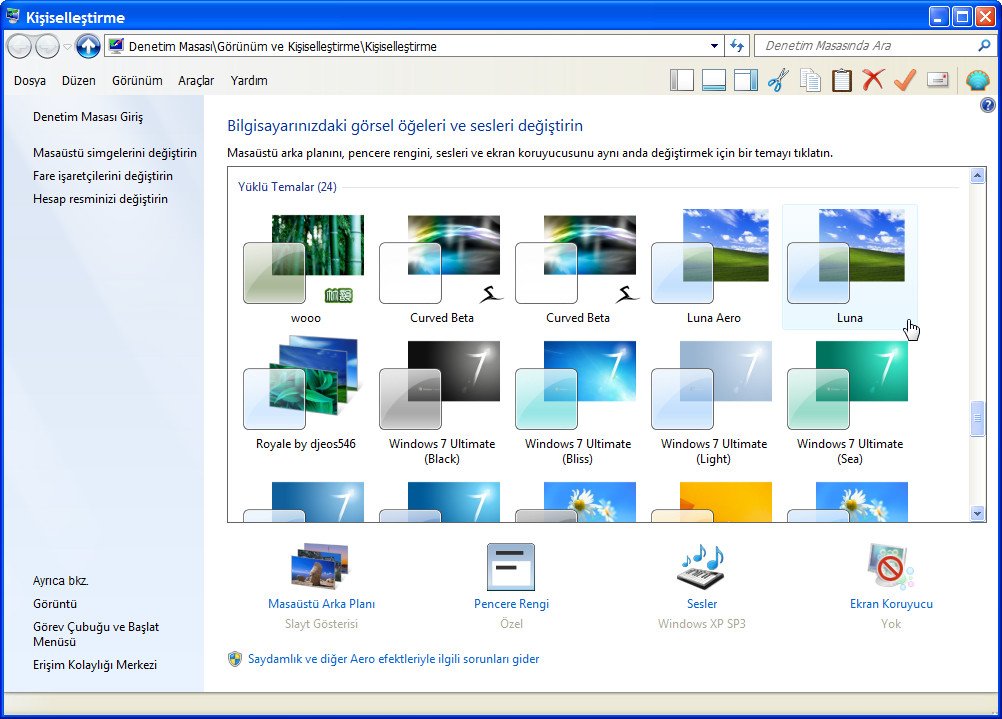Go back using the Back arrow button
1002x719 pixels.
point(19,46)
